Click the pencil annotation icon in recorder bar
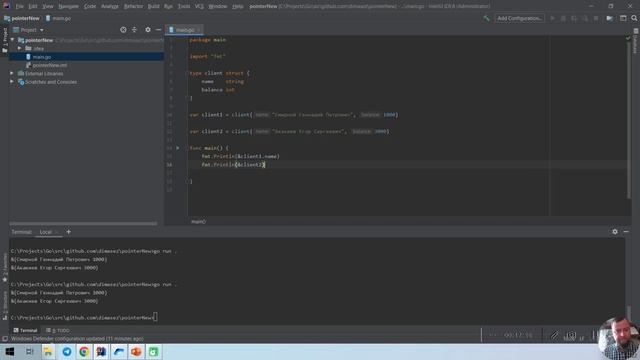 tap(554, 336)
